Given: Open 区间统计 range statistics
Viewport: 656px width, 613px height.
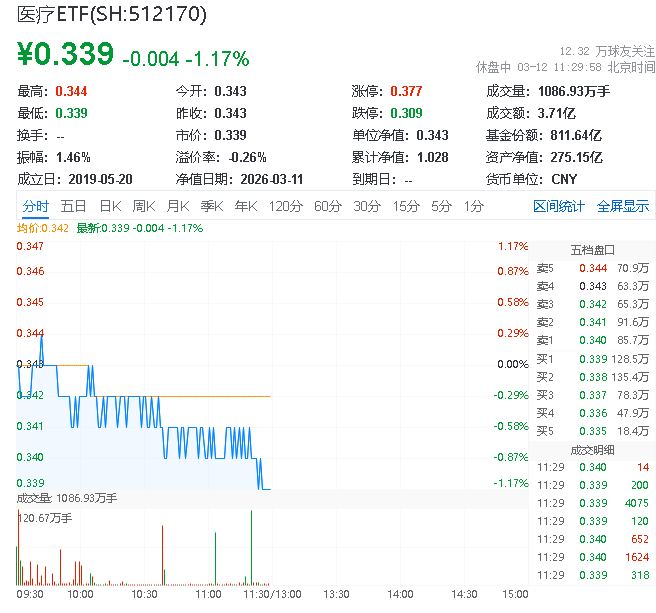Looking at the screenshot, I should pyautogui.click(x=559, y=206).
